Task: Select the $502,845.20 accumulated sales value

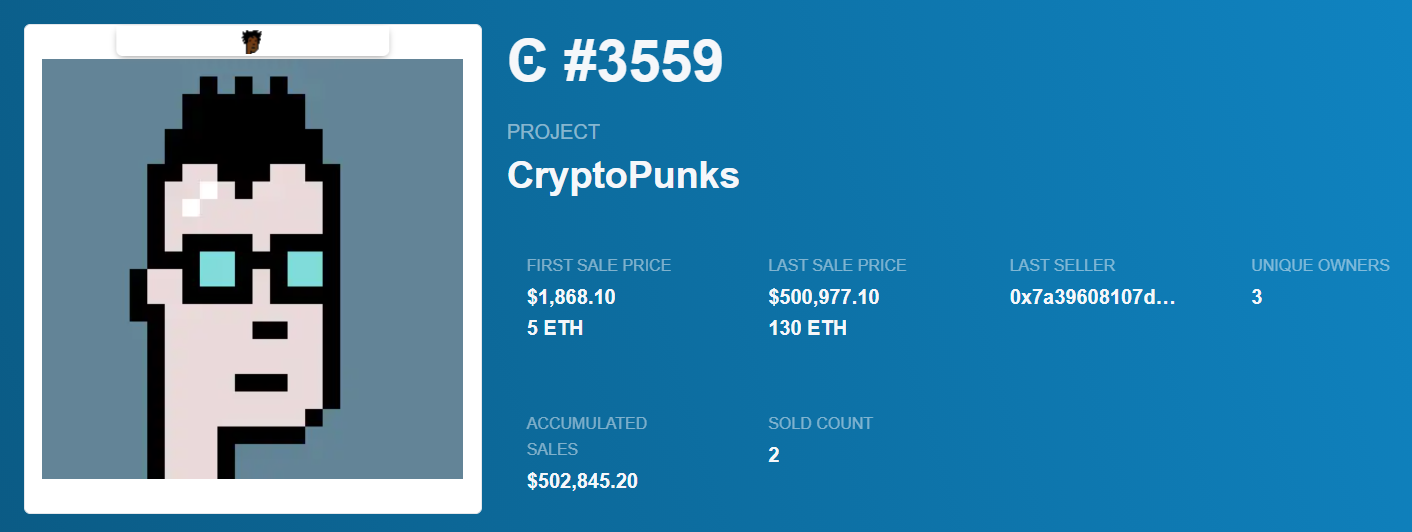Action: (x=582, y=481)
